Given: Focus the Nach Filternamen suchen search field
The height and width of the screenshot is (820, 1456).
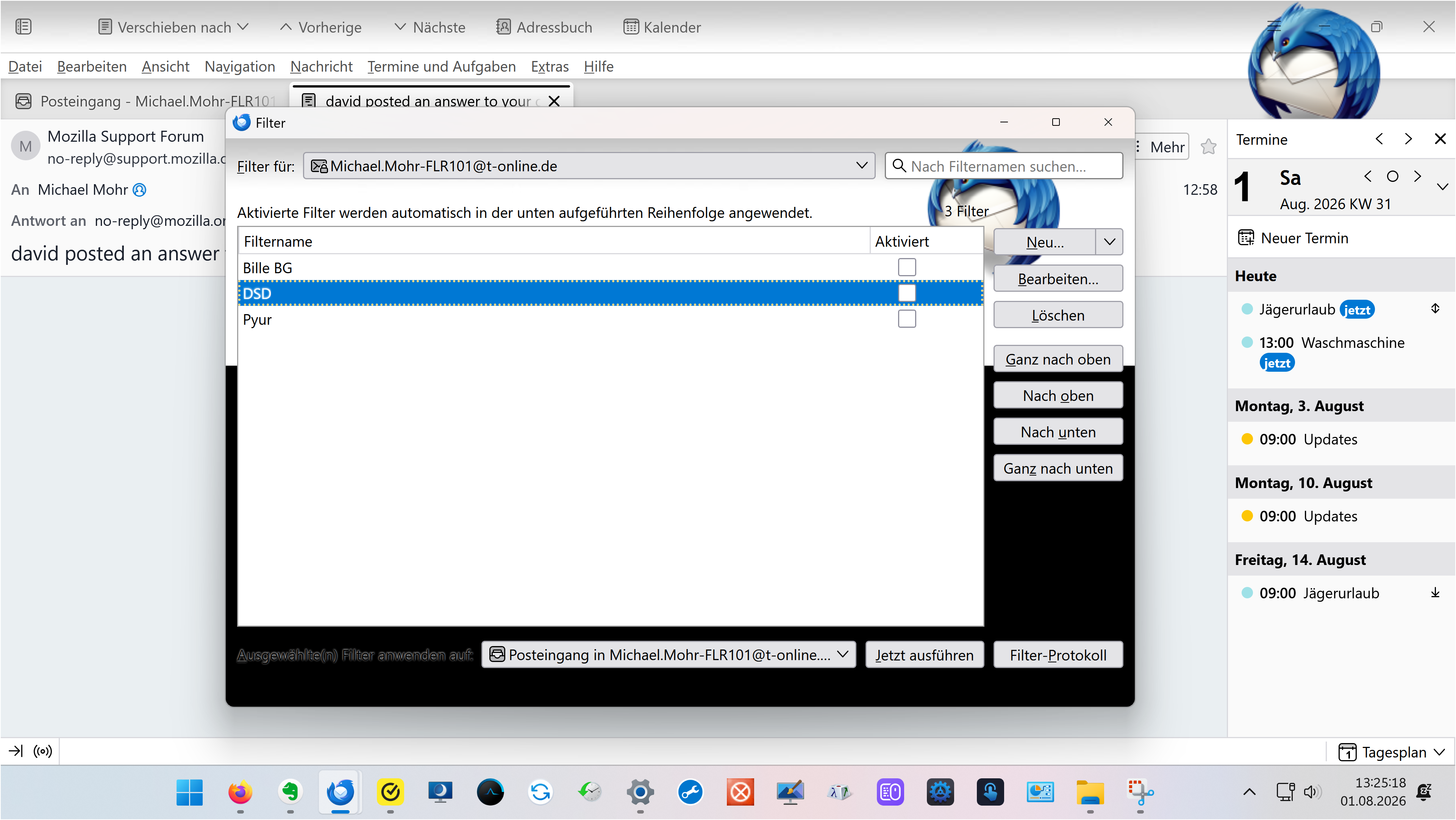Looking at the screenshot, I should click(x=1004, y=166).
